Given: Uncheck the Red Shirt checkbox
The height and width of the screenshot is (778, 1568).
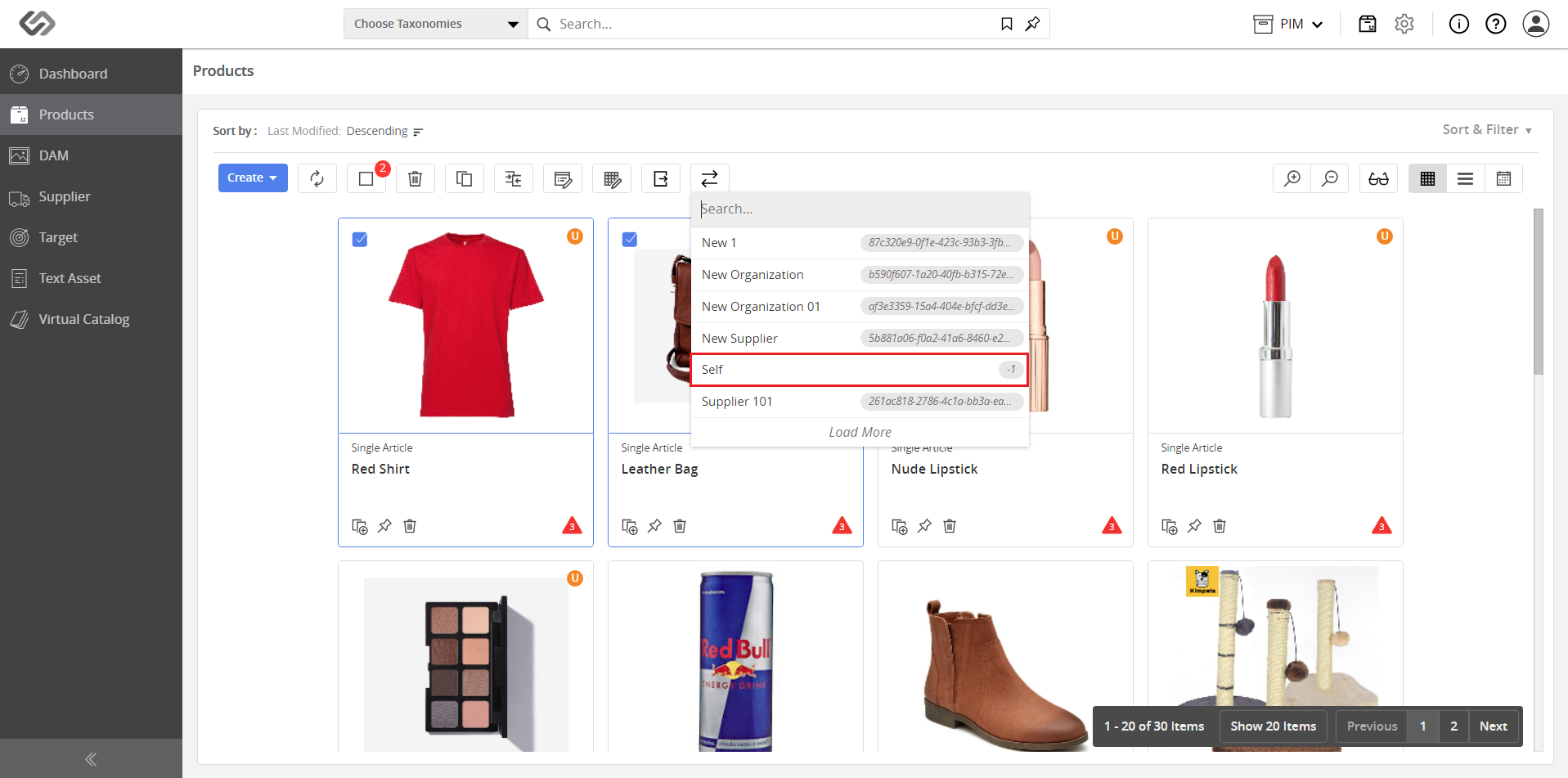Looking at the screenshot, I should click(x=360, y=240).
